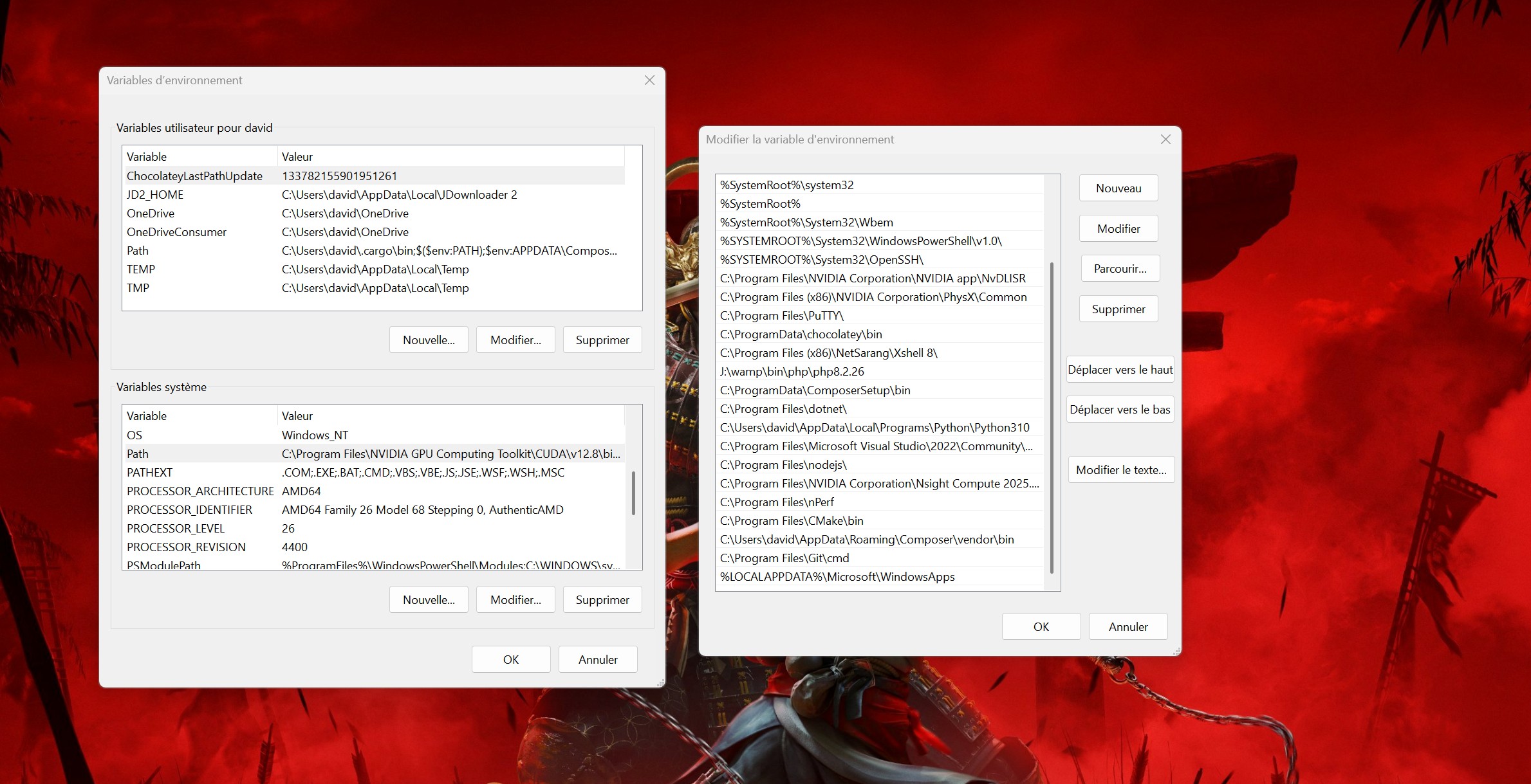Select the J:\wamp\bin\php\php8.2.26 path entry
Screen dimensions: 1531x784
(x=792, y=372)
